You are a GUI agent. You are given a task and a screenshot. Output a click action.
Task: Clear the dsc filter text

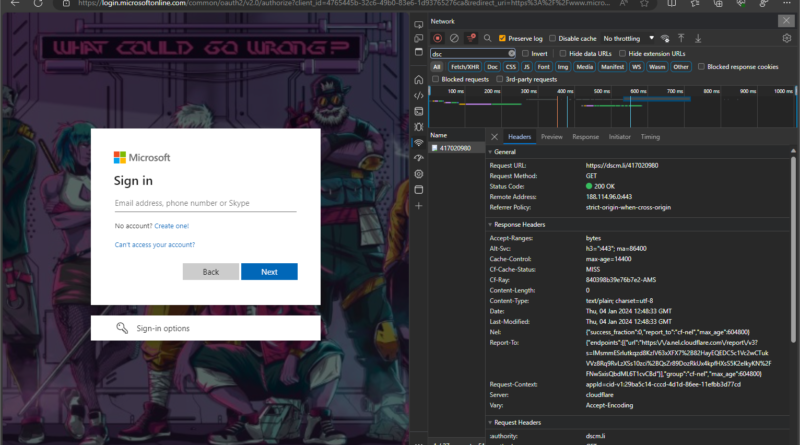click(511, 54)
